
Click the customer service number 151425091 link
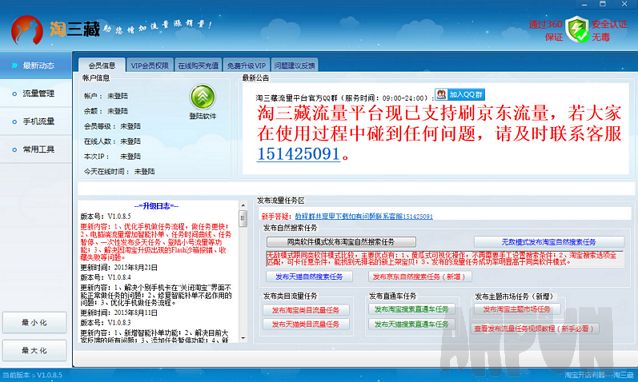(298, 154)
